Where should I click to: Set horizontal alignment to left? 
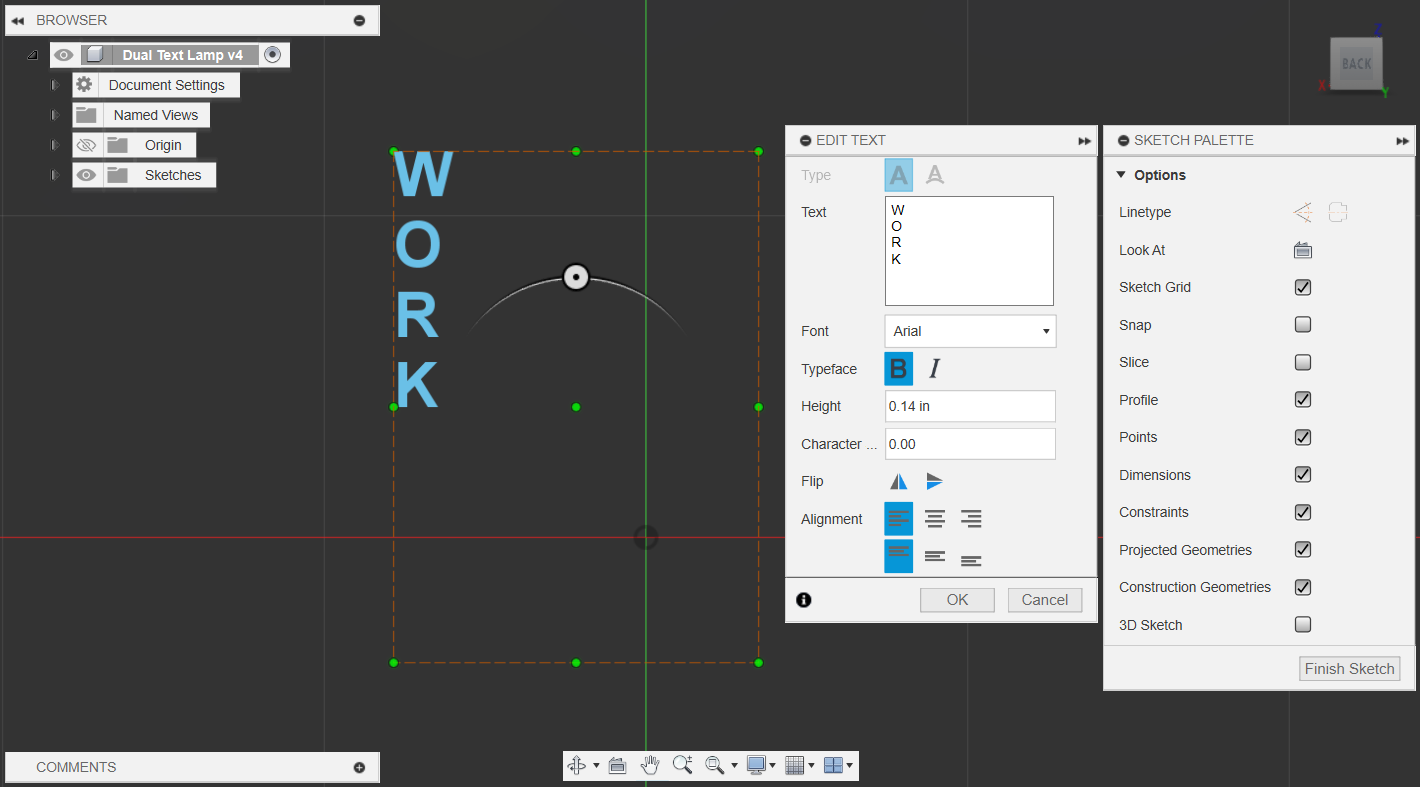[x=898, y=519]
